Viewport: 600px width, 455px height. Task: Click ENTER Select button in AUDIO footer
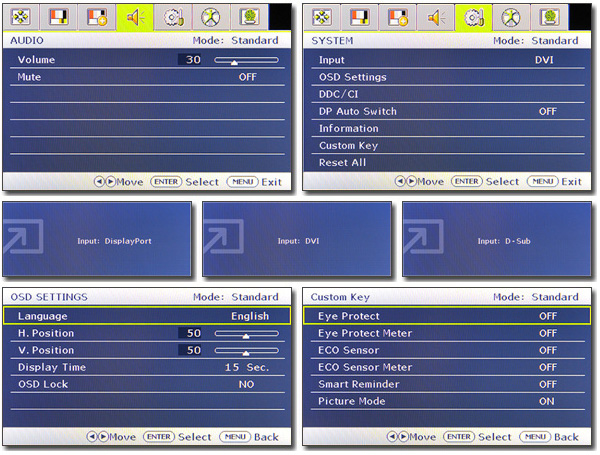185,182
